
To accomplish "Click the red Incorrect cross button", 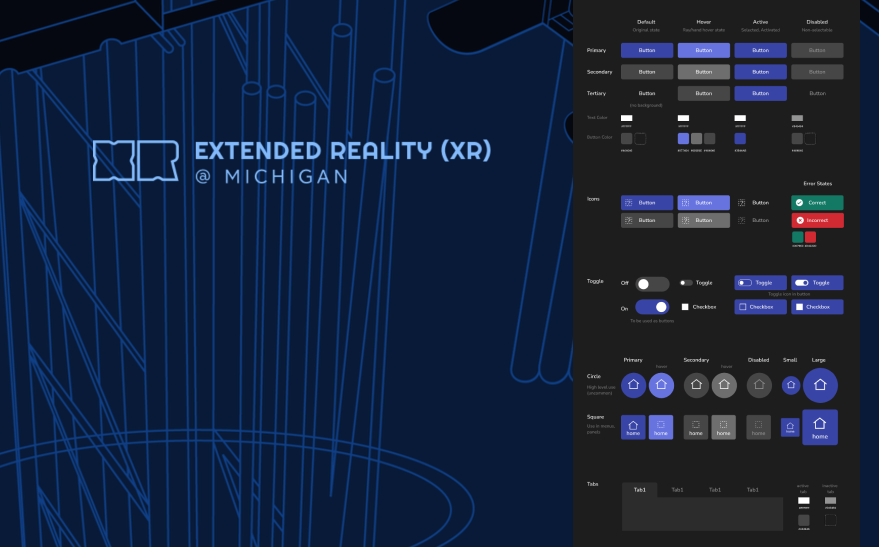I will [817, 220].
